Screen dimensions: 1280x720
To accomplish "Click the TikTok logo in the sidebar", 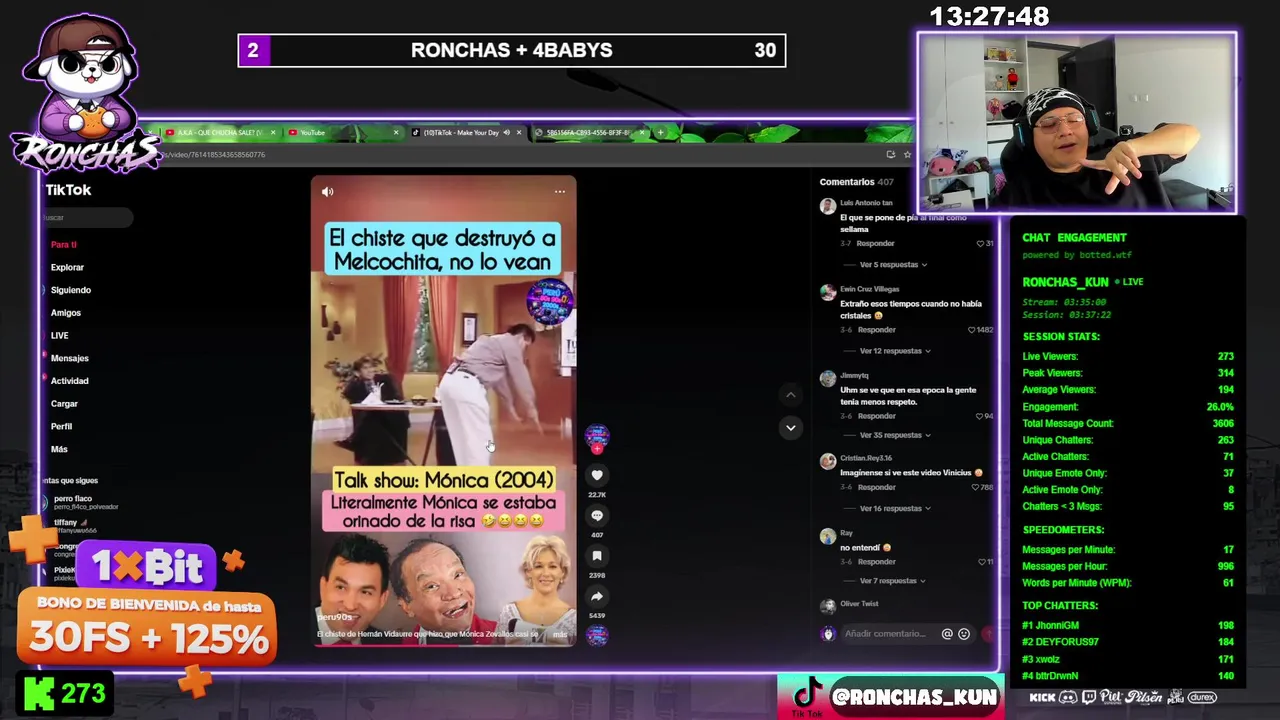I will (x=68, y=190).
